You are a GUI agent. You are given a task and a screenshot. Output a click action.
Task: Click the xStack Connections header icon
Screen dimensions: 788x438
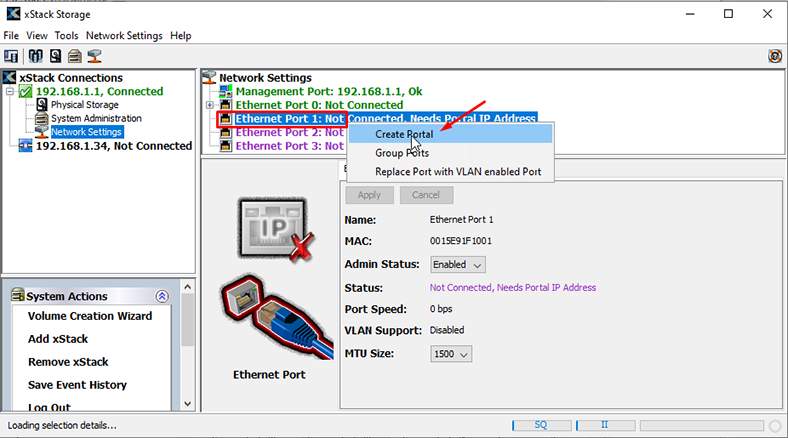tap(10, 77)
